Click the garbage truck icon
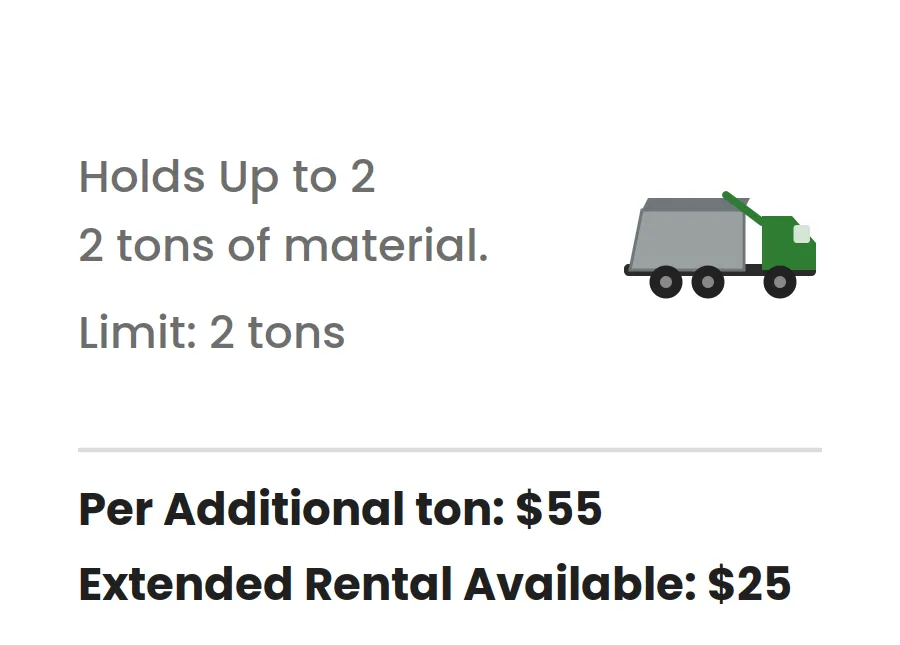Viewport: 900px width, 645px height. click(720, 244)
